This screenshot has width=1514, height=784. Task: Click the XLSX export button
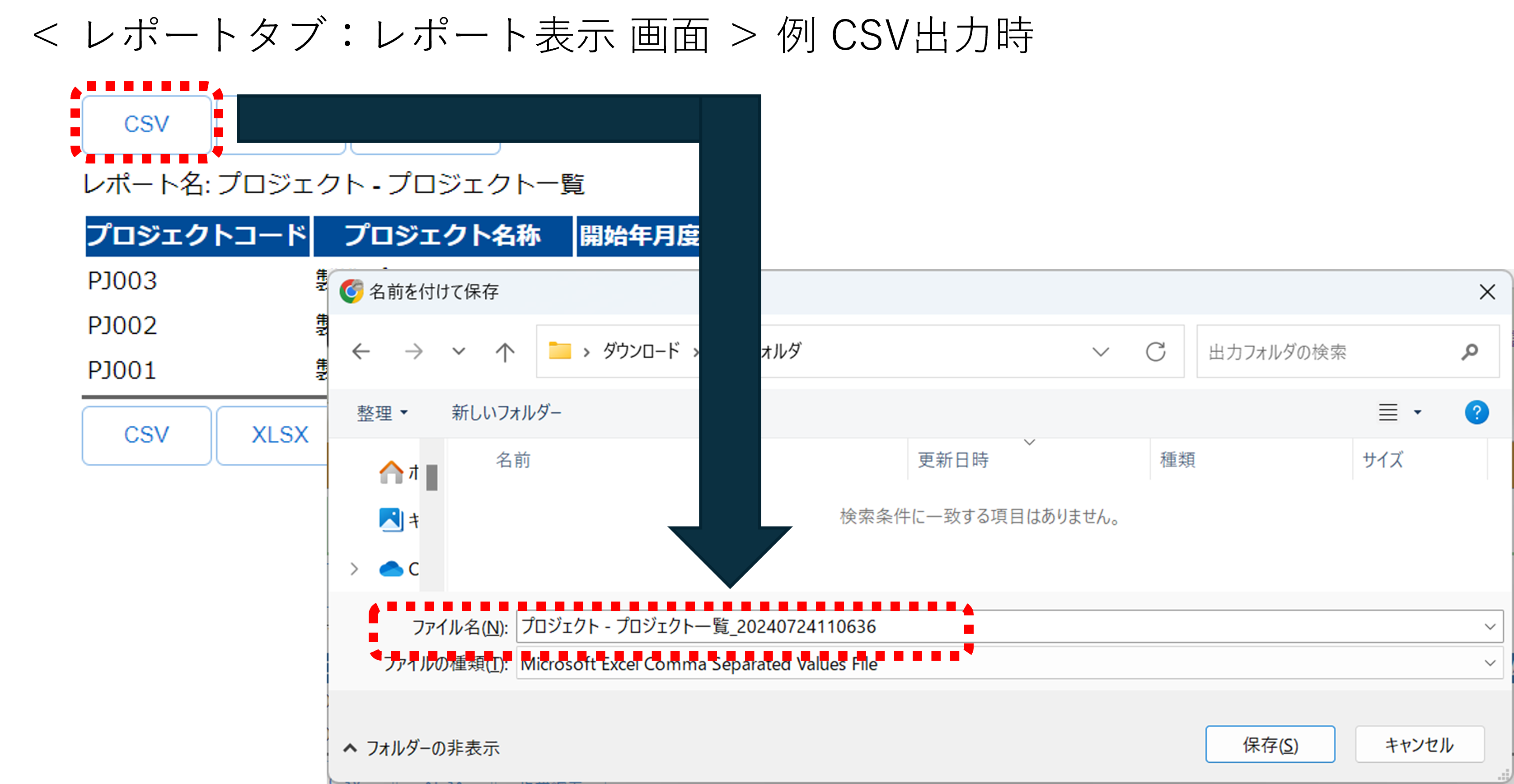pos(276,435)
